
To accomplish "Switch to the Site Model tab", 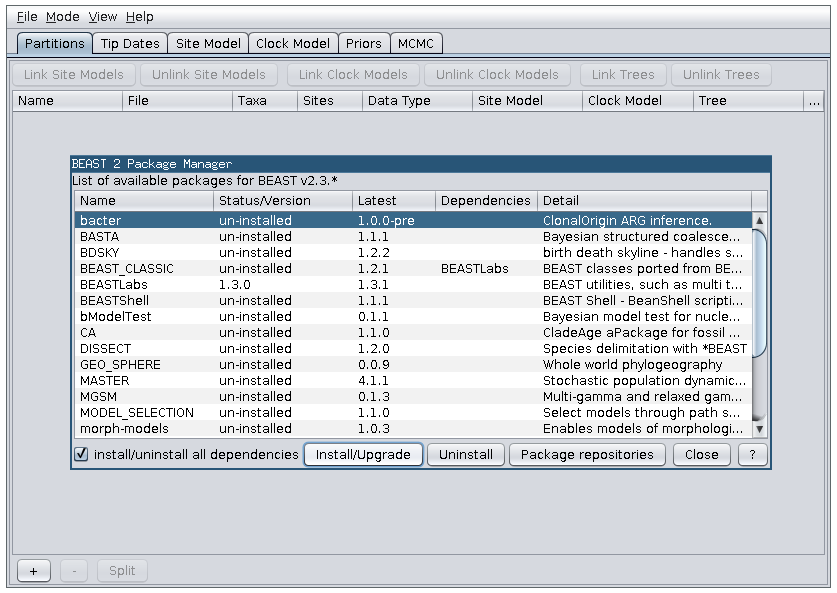I will coord(208,44).
